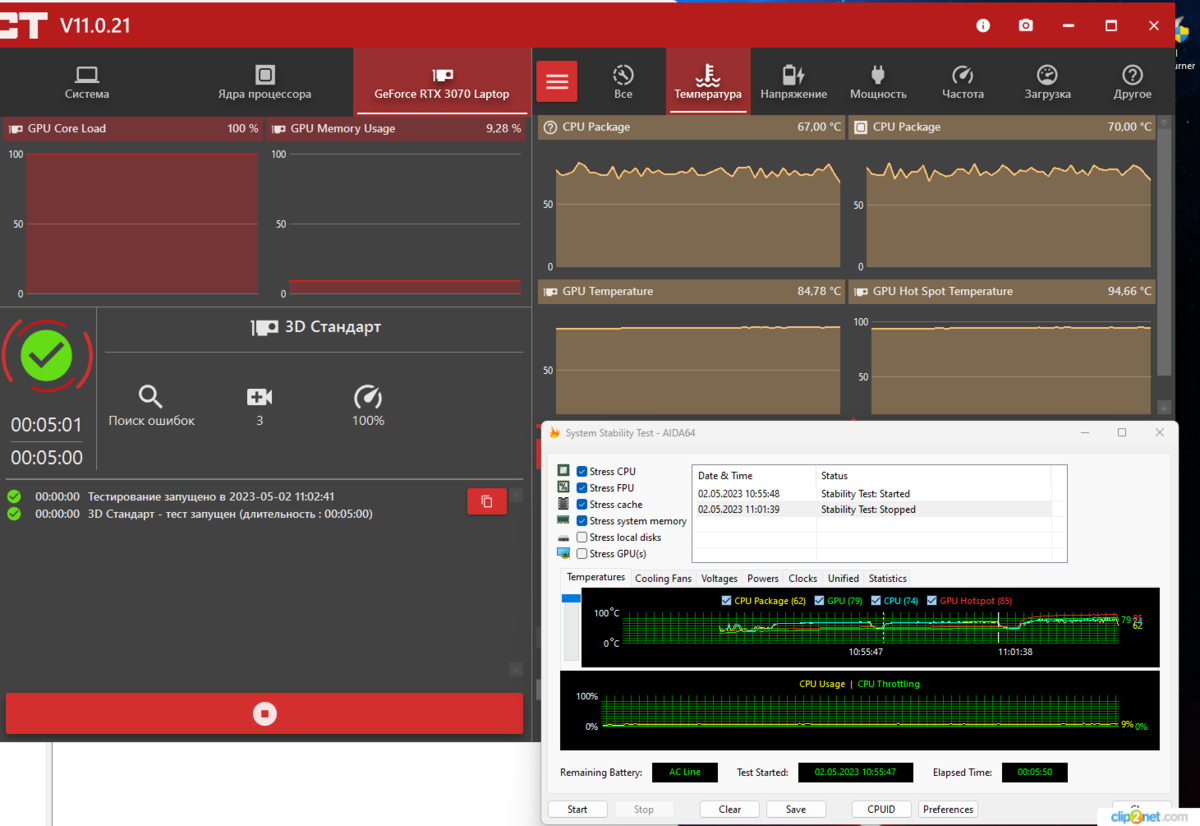Switch to the Напряжение tab
The height and width of the screenshot is (826, 1200).
pyautogui.click(x=793, y=82)
